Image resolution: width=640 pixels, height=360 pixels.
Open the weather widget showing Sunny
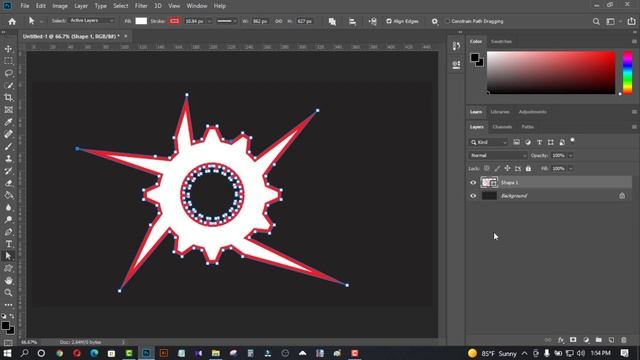click(x=492, y=353)
